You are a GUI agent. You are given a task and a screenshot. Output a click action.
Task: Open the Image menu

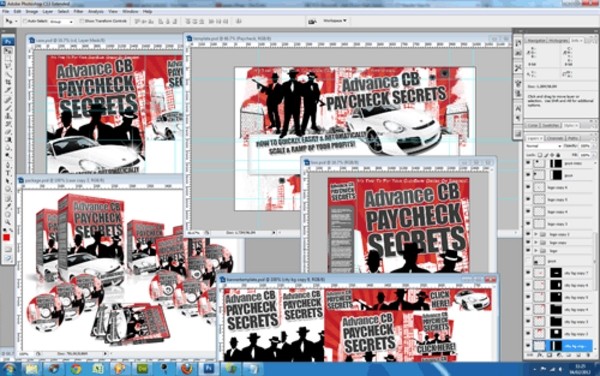pos(32,11)
